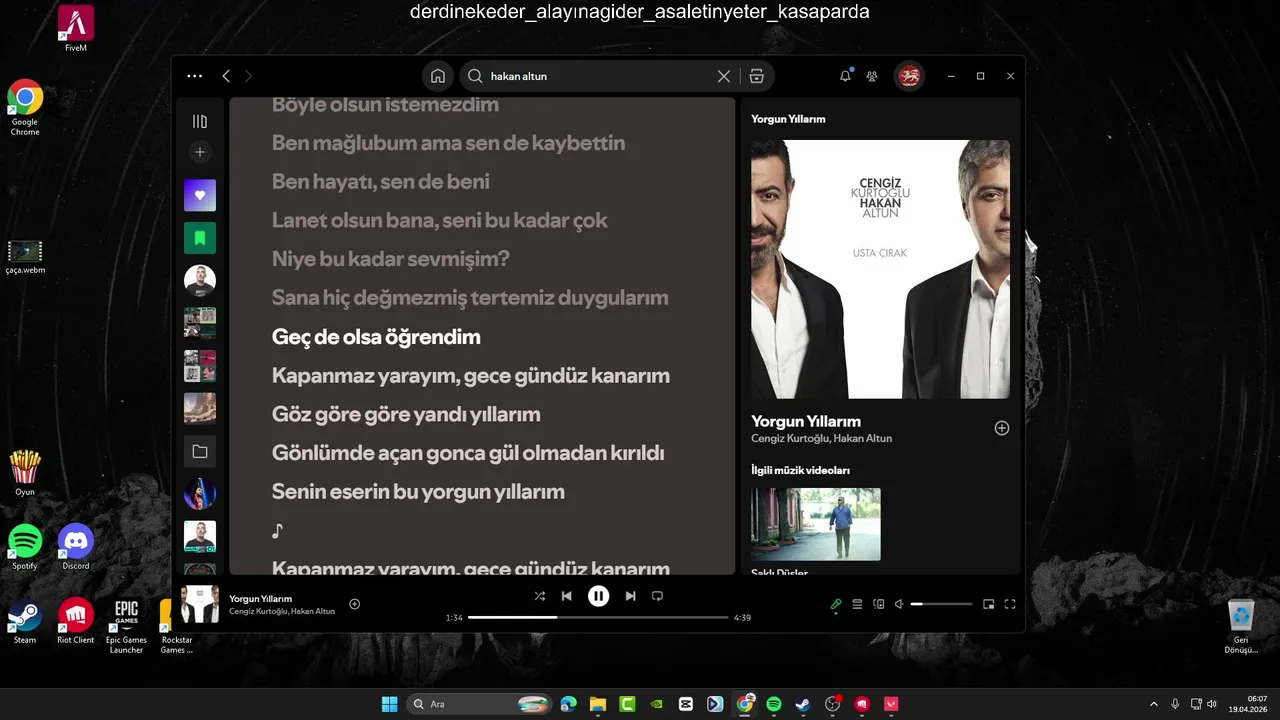
Task: Adjust the Spotify volume slider
Action: 941,604
